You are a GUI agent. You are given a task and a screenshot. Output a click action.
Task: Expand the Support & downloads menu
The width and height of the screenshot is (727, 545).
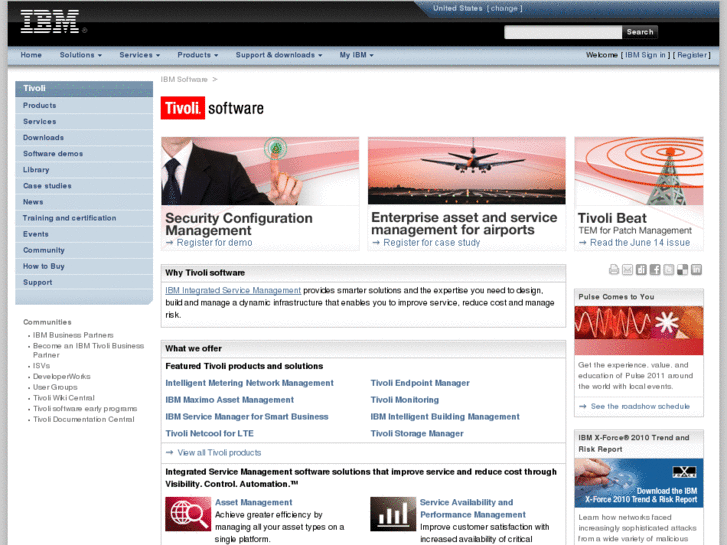point(279,55)
